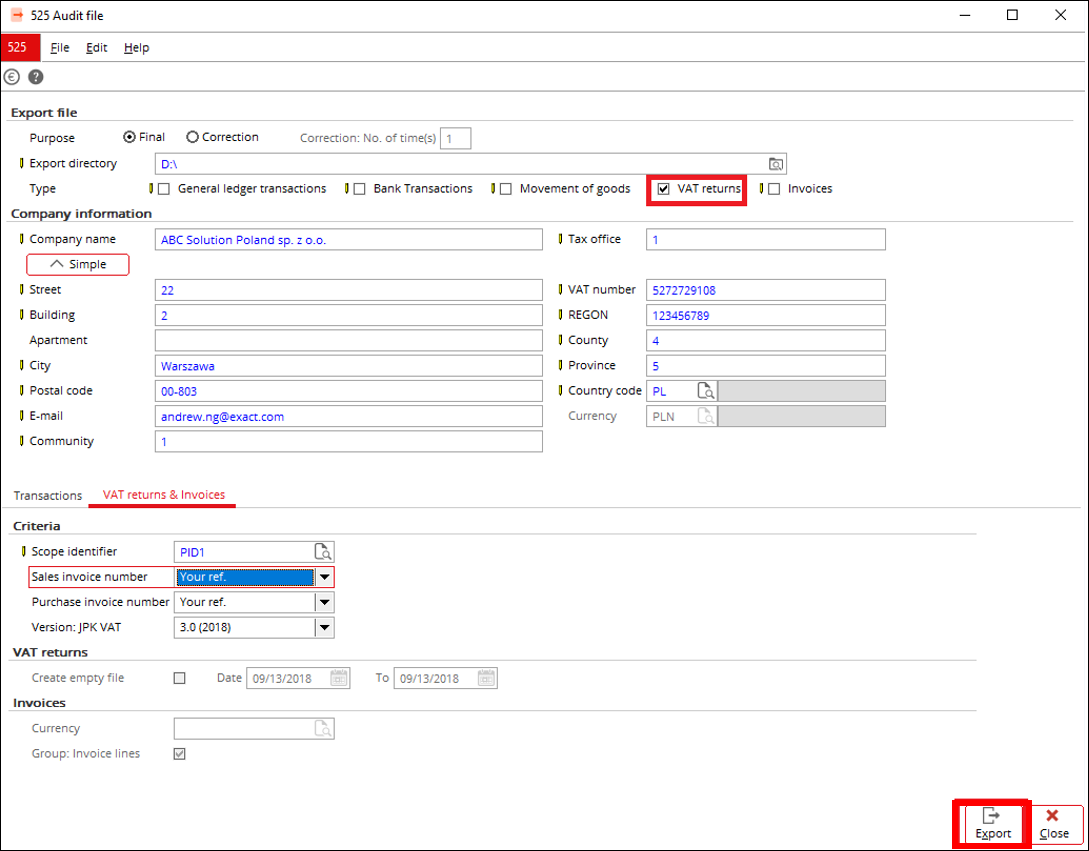Open the File menu
This screenshot has width=1089, height=851.
pos(60,48)
